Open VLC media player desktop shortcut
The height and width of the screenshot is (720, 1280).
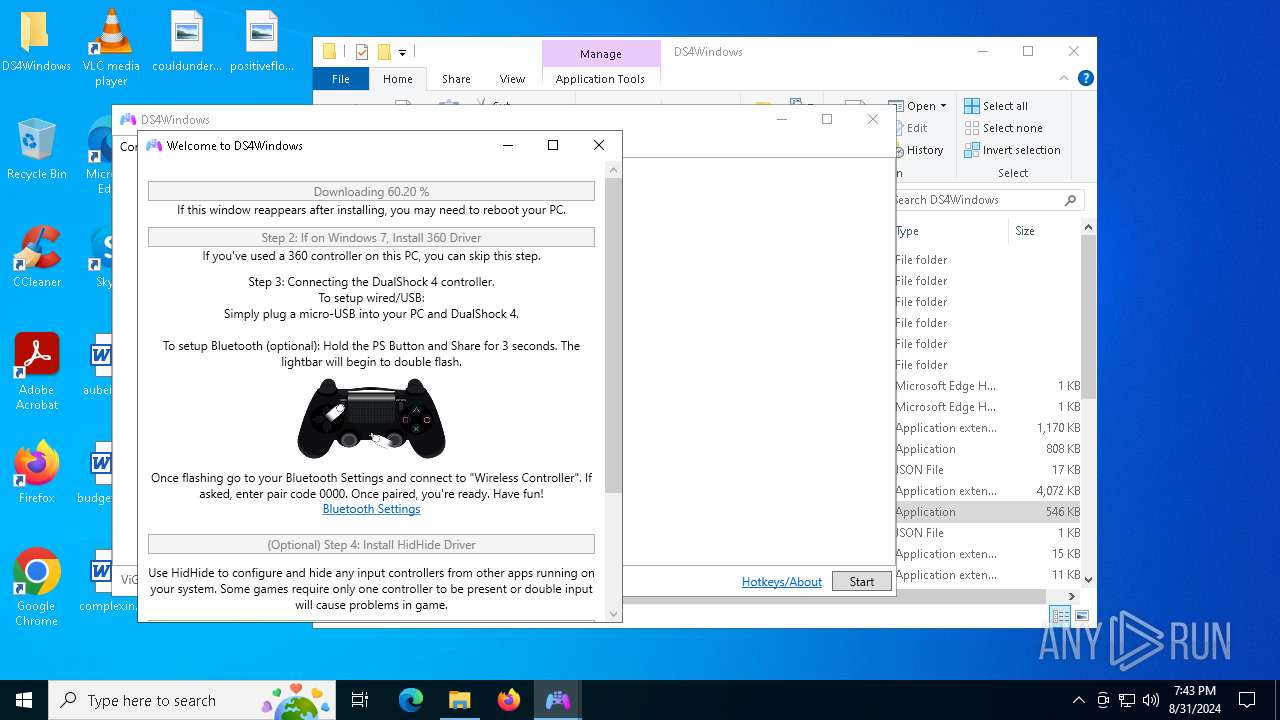click(x=111, y=48)
